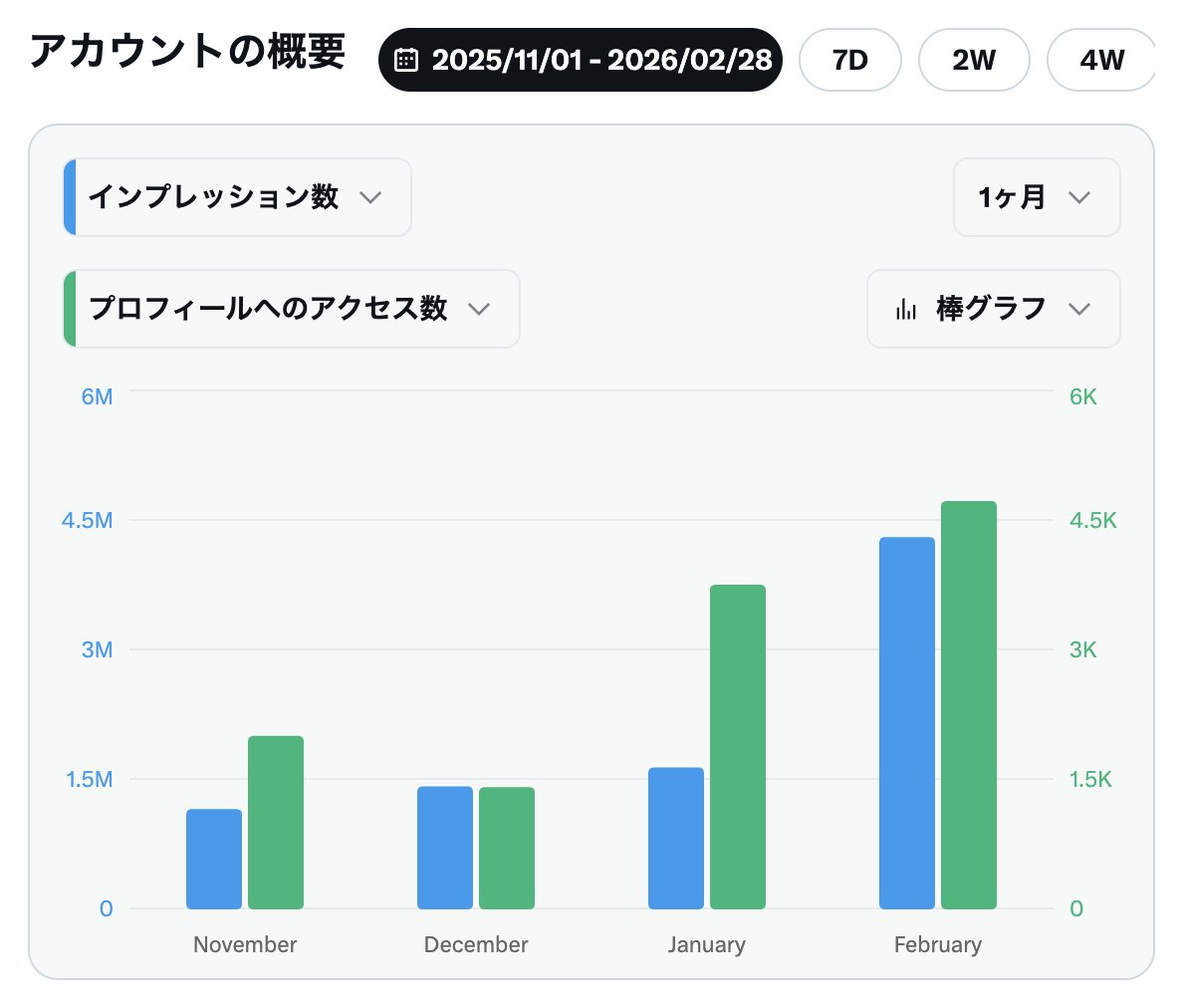The width and height of the screenshot is (1183, 1008).
Task: Click the February label on the x-axis
Action: [x=937, y=943]
